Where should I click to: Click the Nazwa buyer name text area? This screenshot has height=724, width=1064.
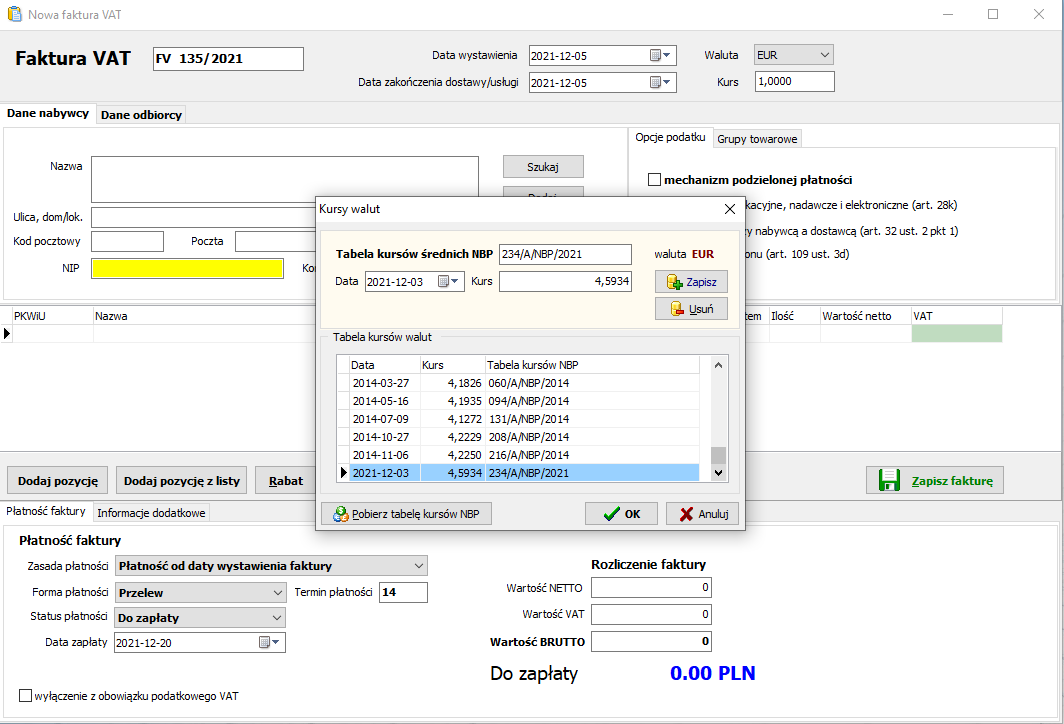tap(285, 179)
